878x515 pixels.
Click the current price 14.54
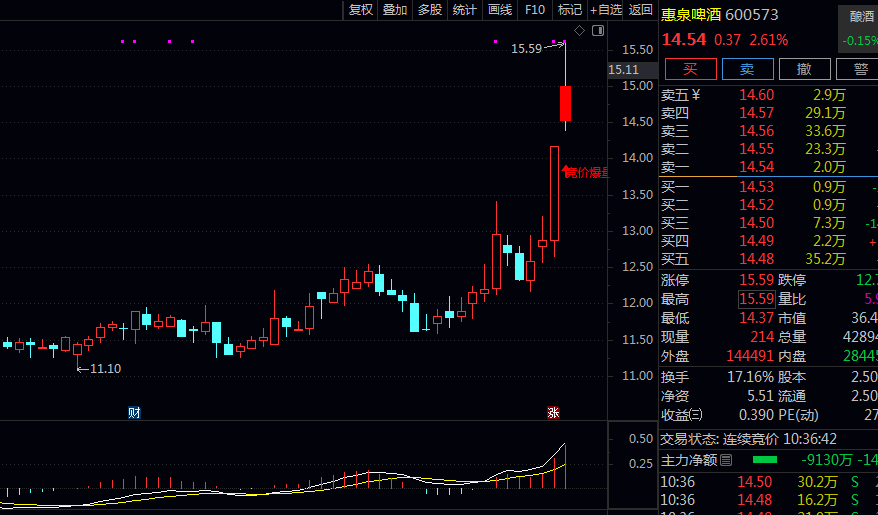684,40
